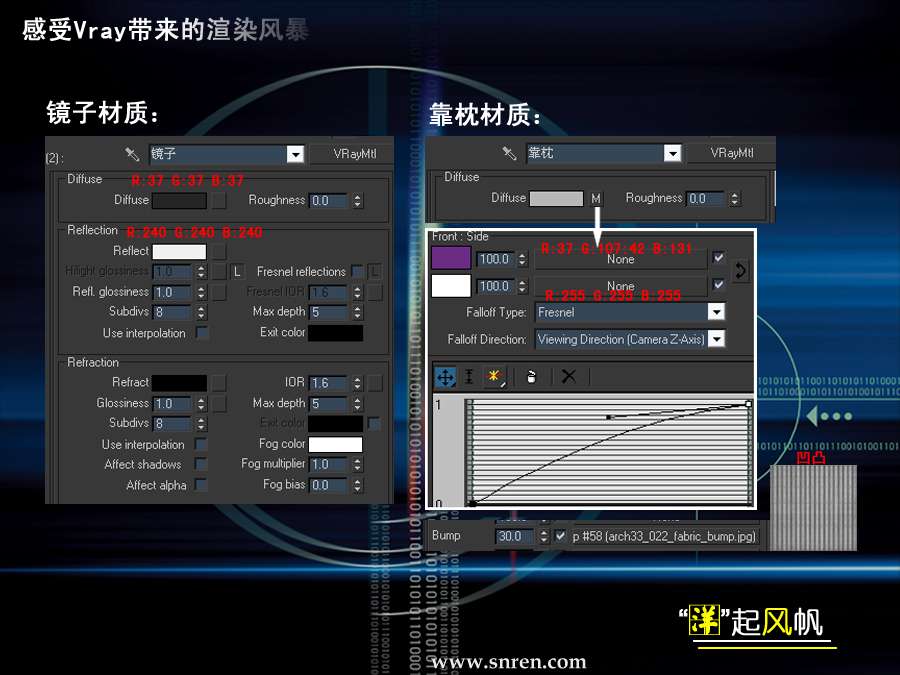Click Delete point X icon
Image resolution: width=900 pixels, height=675 pixels.
tap(569, 377)
